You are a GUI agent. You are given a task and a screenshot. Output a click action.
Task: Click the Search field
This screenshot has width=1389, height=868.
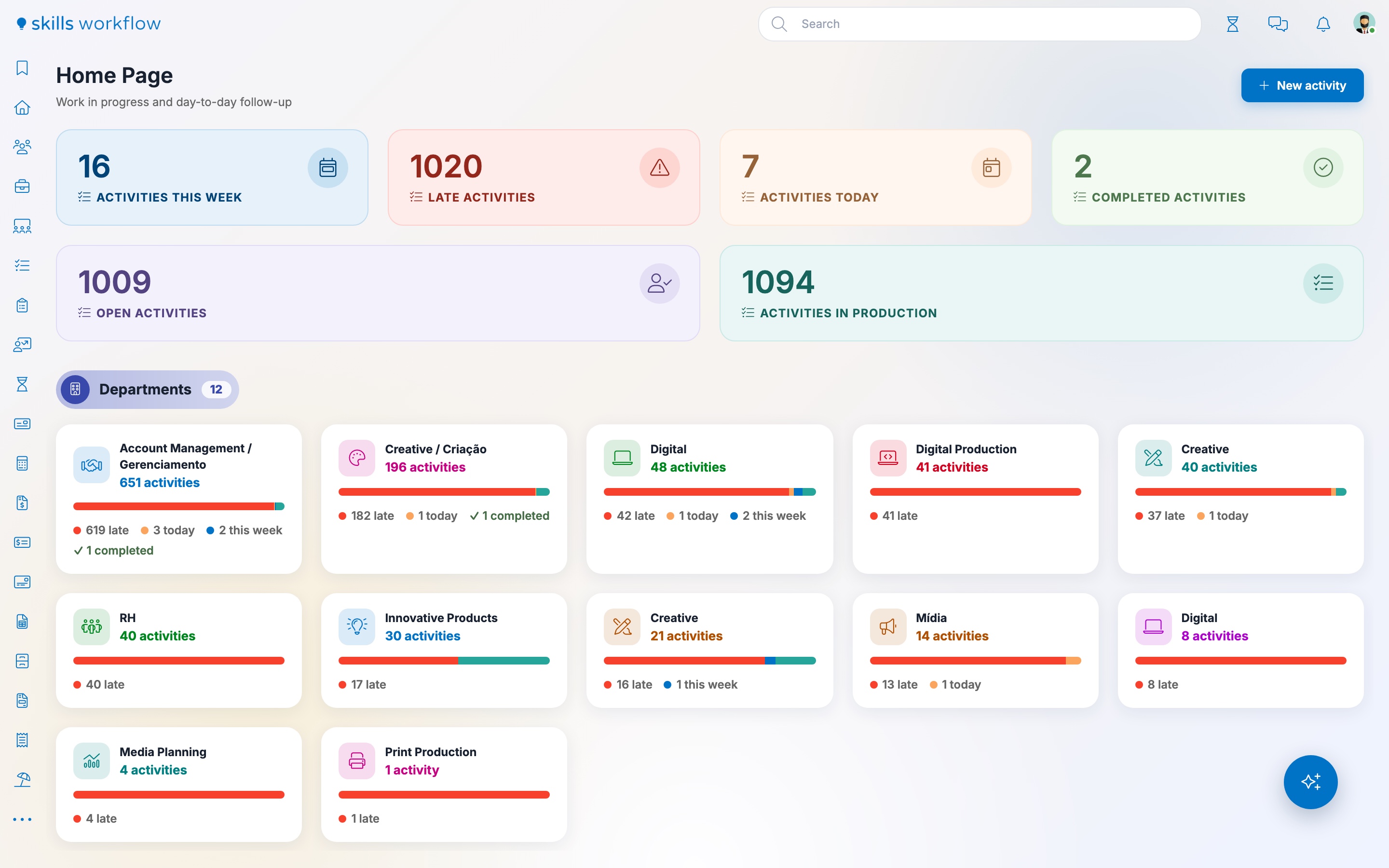[x=979, y=24]
